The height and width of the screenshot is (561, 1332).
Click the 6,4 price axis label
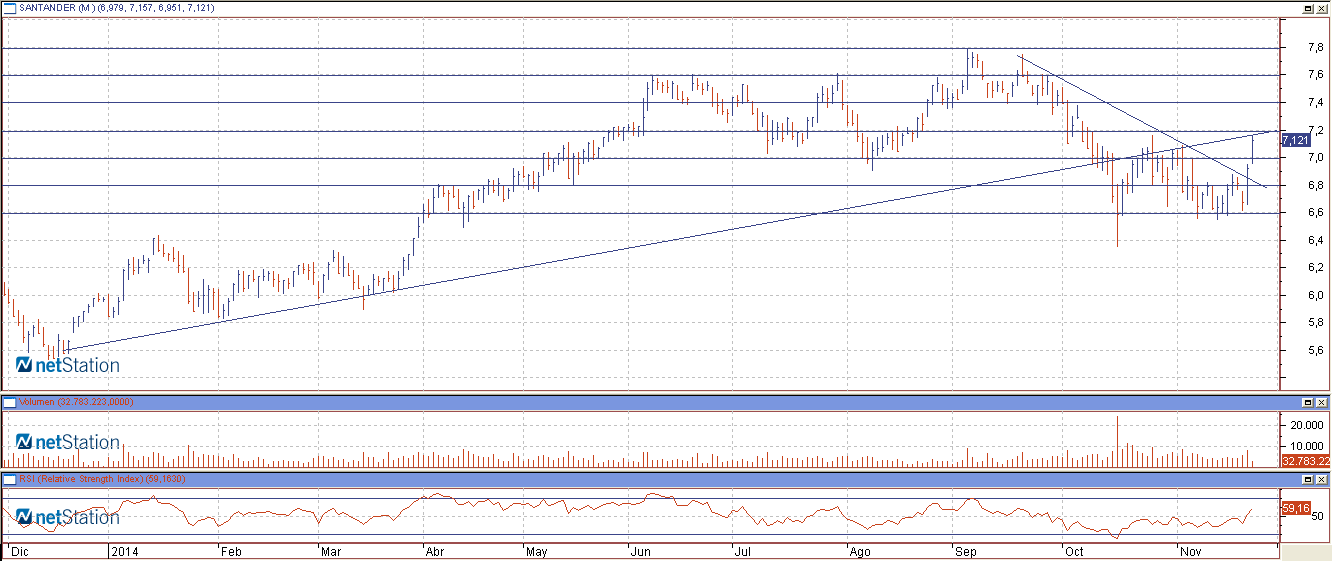[x=1316, y=240]
